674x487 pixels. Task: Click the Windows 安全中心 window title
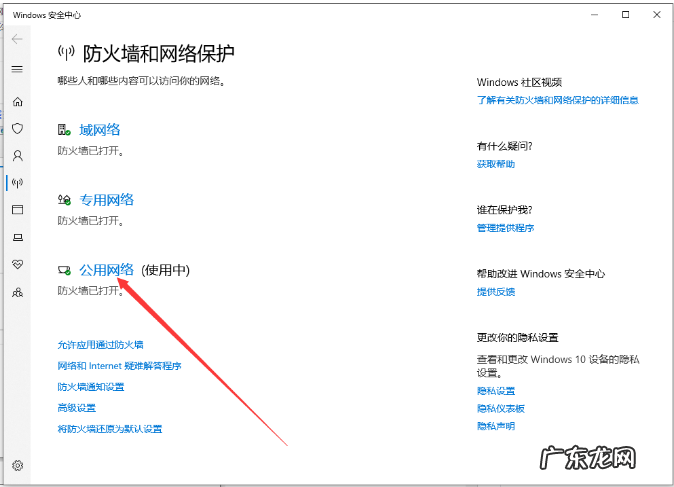[46, 15]
